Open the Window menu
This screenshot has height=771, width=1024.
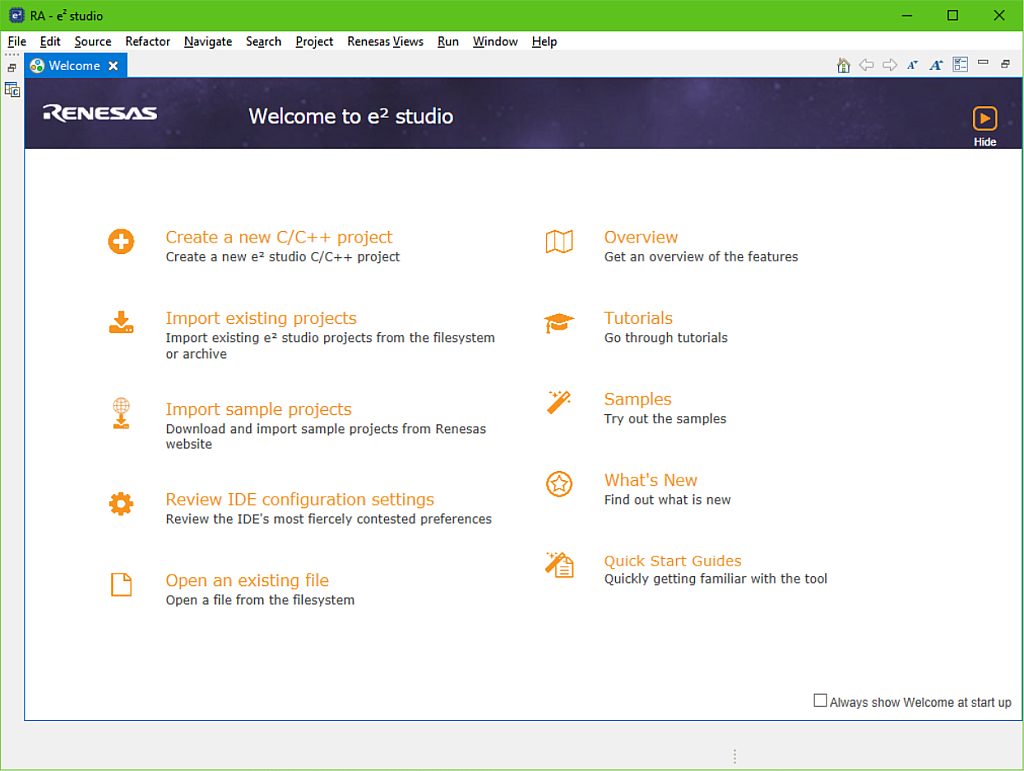coord(495,42)
